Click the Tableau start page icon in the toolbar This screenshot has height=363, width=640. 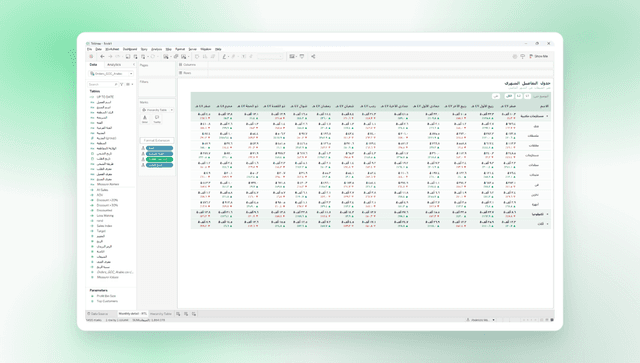[x=91, y=56]
